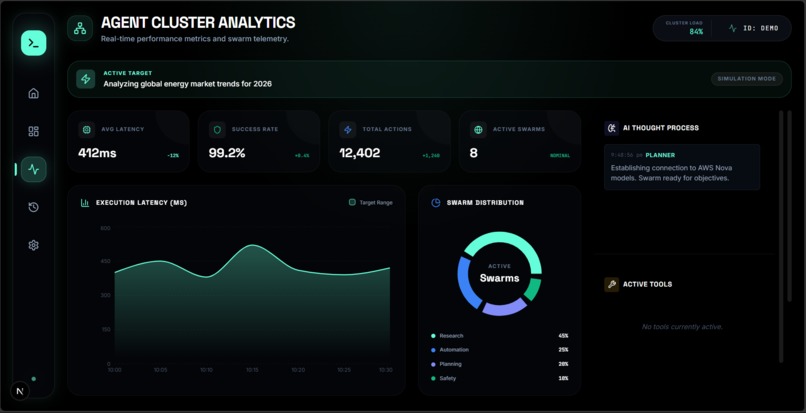Click the 99.2% success rate value
The height and width of the screenshot is (413, 806).
pos(227,153)
